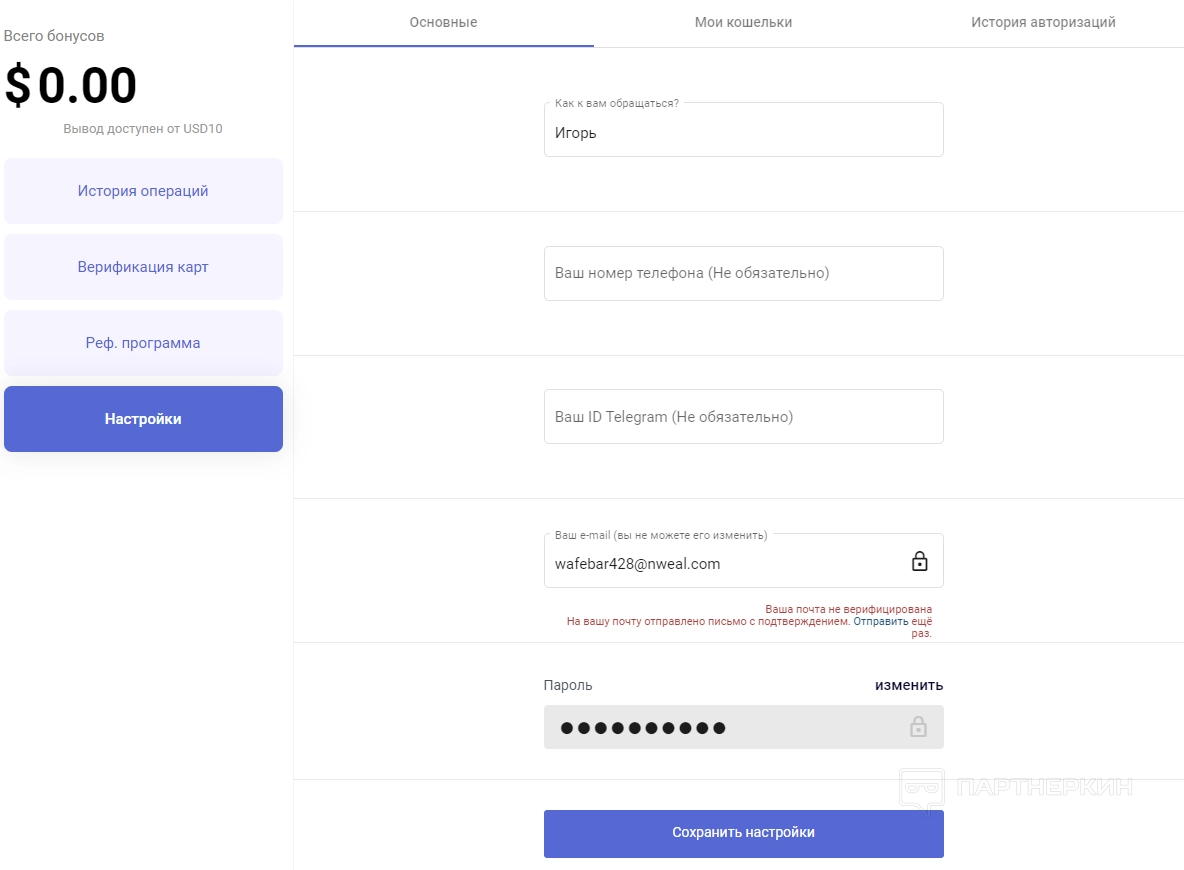1184x870 pixels.
Task: Select the Настройки sidebar button
Action: pyautogui.click(x=143, y=419)
